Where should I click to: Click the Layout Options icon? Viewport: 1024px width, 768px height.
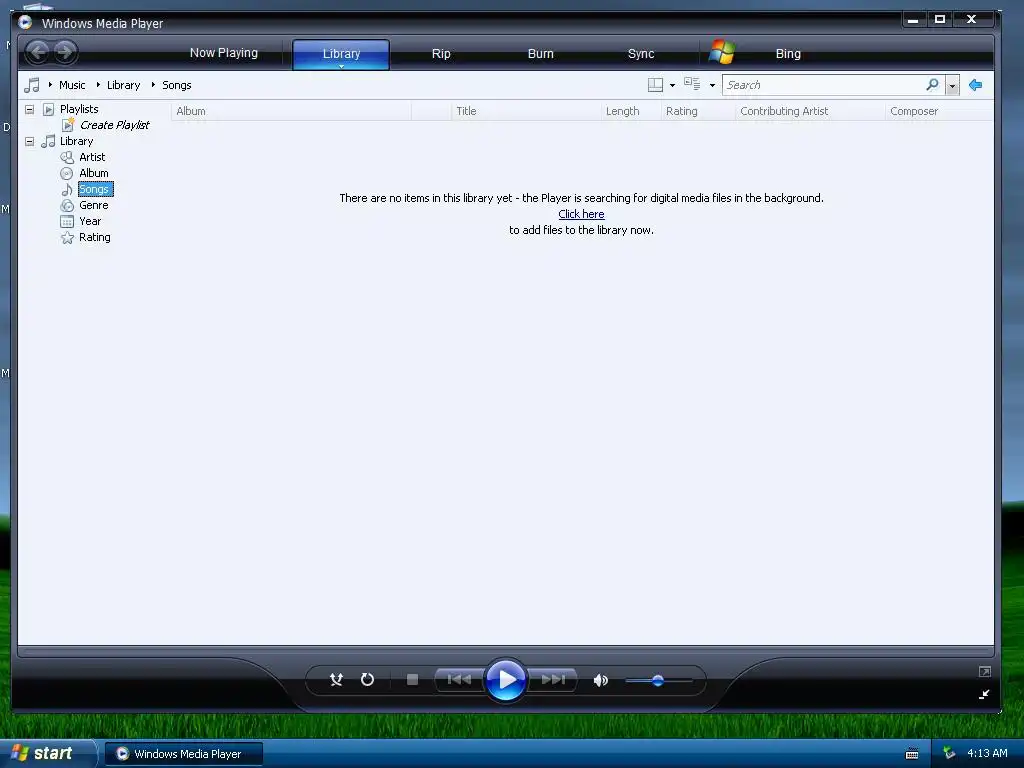point(655,85)
